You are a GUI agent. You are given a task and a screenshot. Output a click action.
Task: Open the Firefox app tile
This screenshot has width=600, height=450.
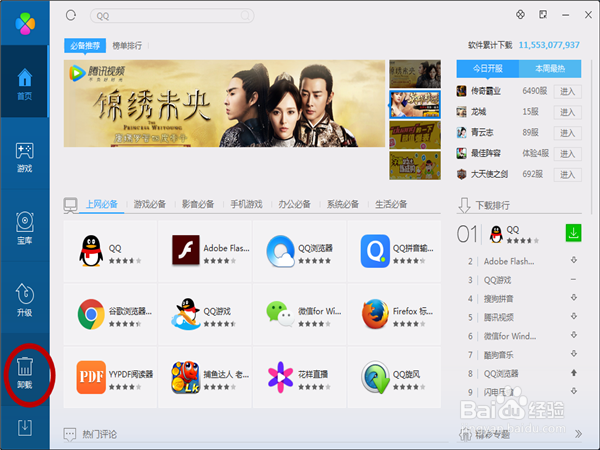coord(394,314)
